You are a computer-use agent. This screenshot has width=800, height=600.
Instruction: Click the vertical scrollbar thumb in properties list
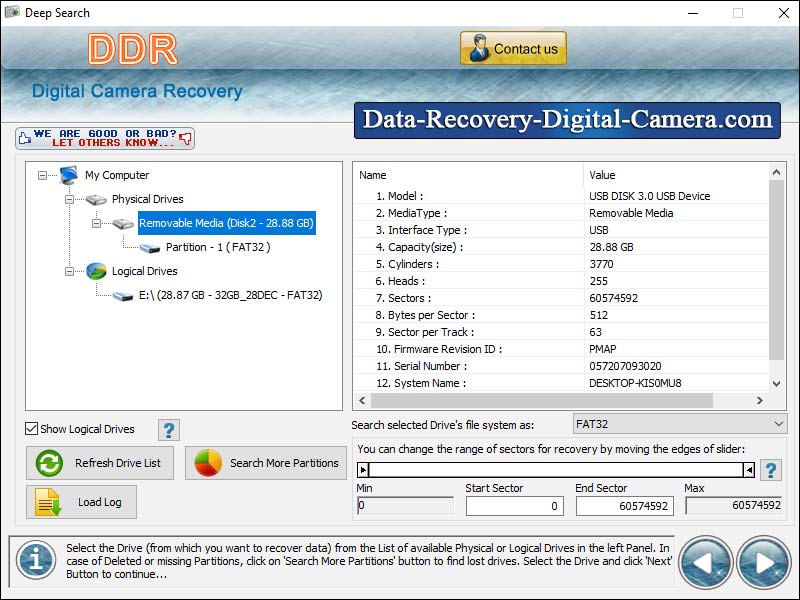click(777, 270)
